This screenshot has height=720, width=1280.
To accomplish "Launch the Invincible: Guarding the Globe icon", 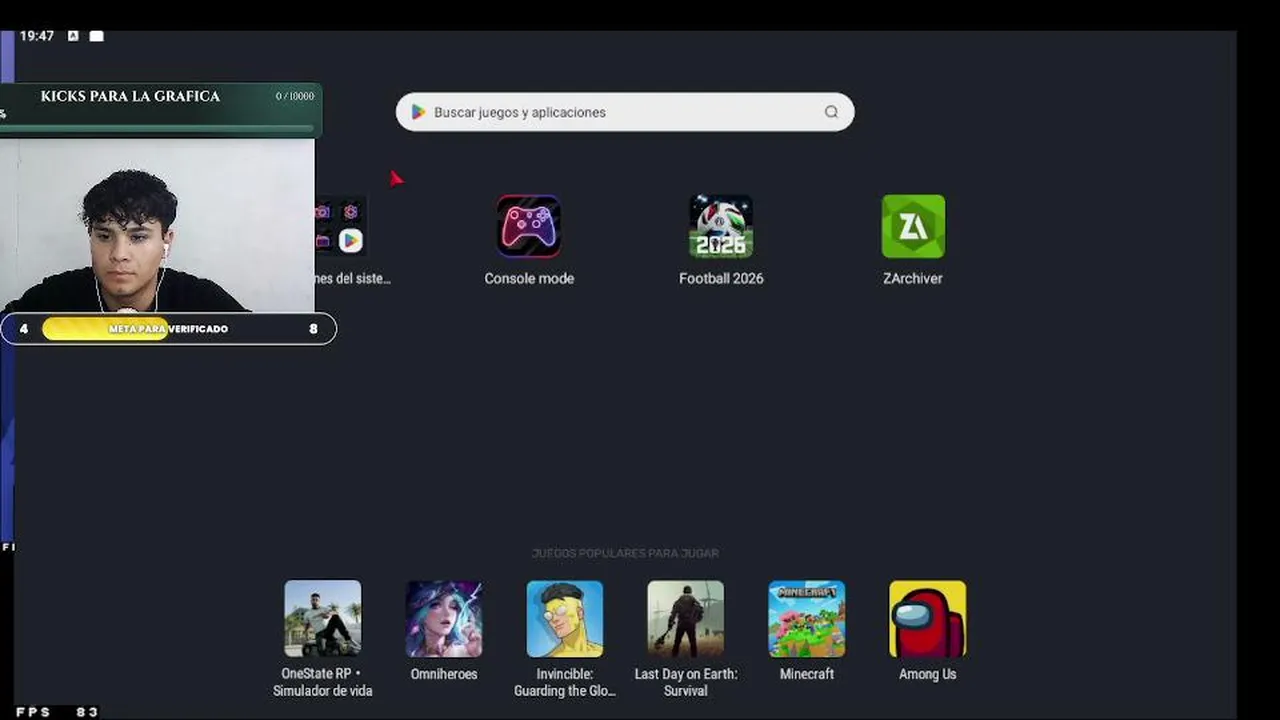I will 565,619.
